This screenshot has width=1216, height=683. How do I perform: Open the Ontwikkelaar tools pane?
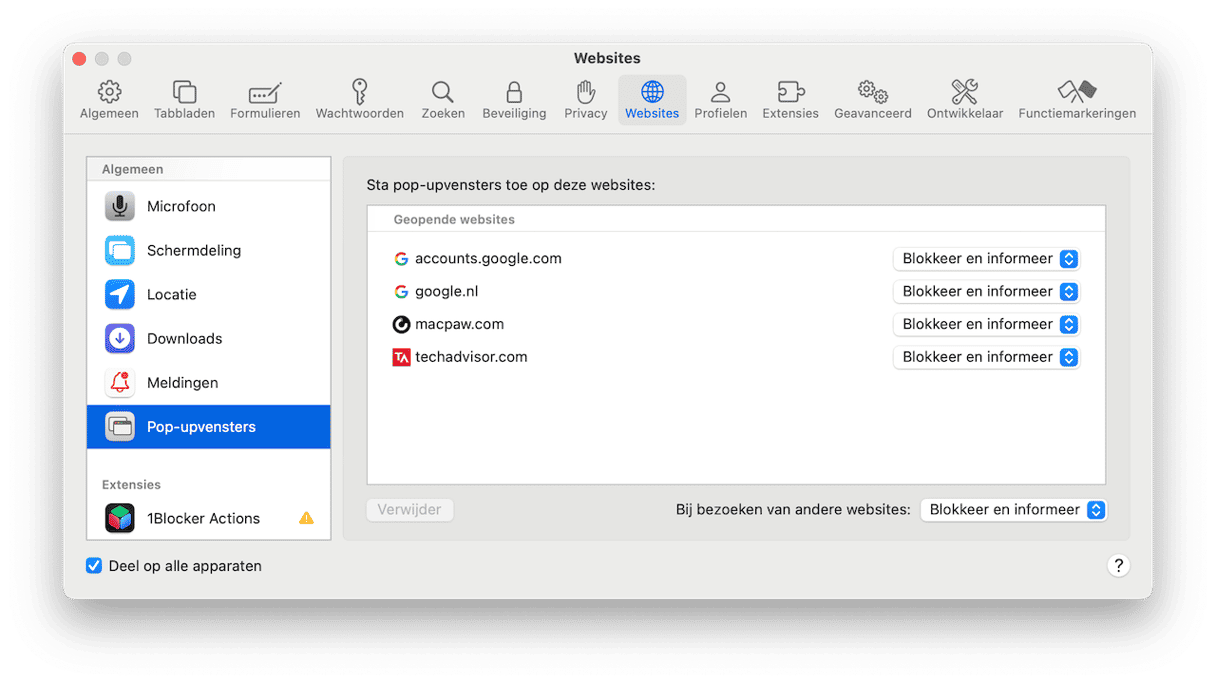point(965,100)
